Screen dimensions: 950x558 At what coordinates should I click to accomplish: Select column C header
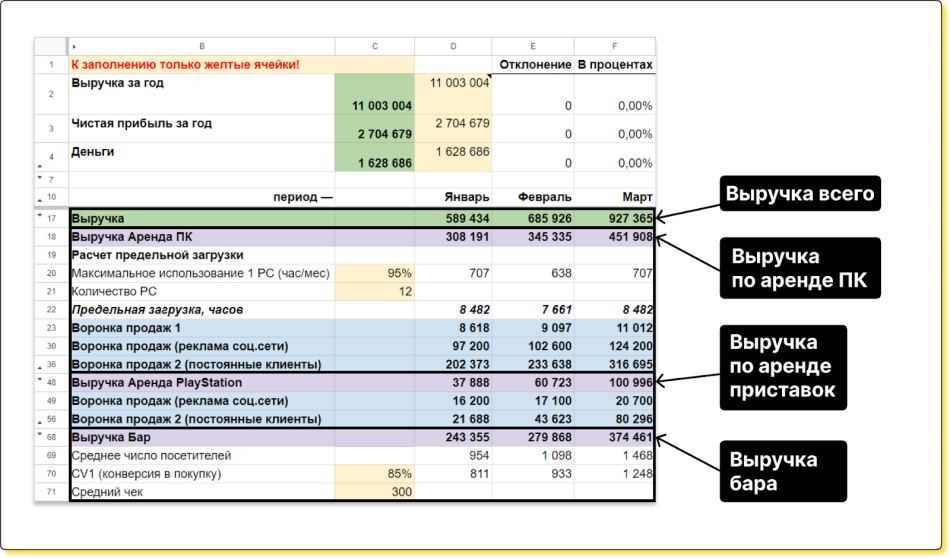(374, 47)
